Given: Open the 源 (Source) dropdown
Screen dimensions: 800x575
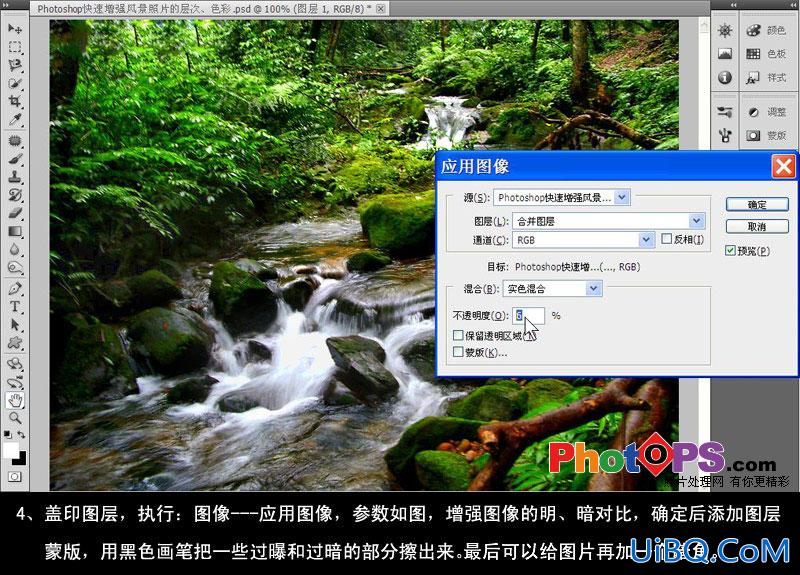Looking at the screenshot, I should [561, 197].
